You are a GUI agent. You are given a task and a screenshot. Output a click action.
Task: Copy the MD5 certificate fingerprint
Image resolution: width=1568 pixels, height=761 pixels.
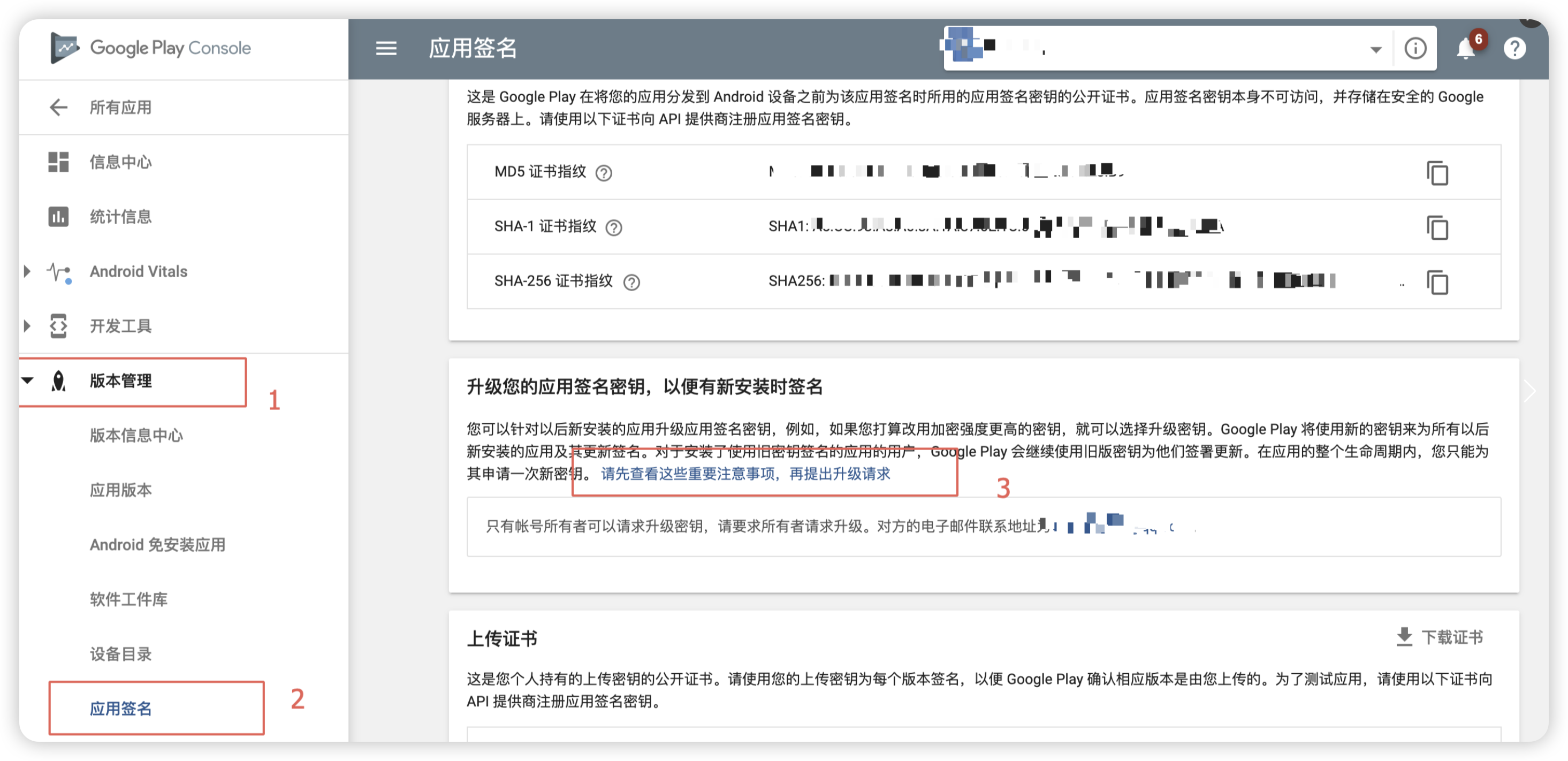[x=1437, y=173]
